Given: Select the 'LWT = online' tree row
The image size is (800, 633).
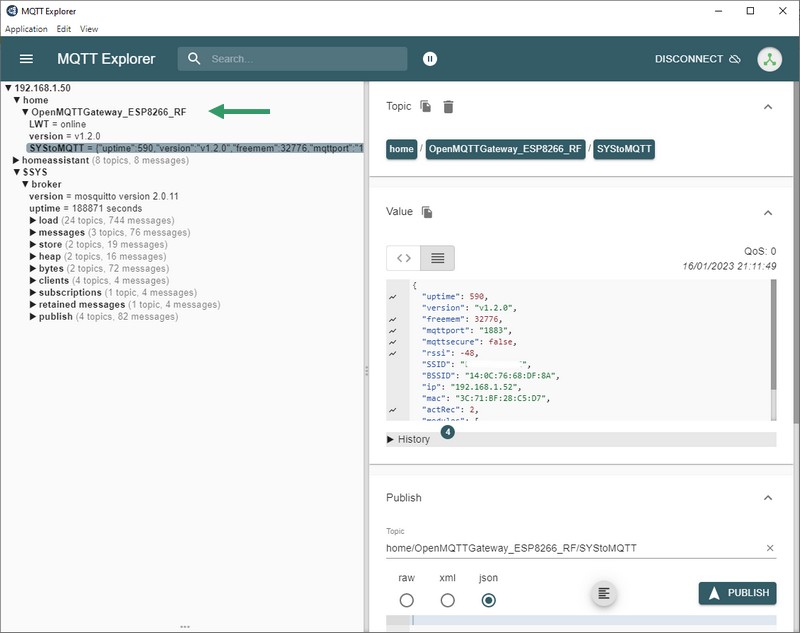Looking at the screenshot, I should pos(58,124).
